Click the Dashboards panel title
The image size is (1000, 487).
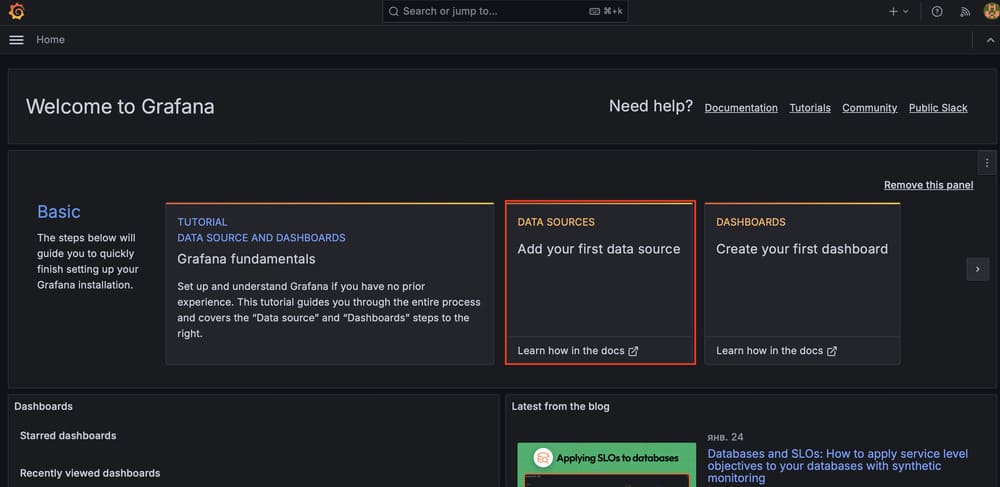point(43,407)
